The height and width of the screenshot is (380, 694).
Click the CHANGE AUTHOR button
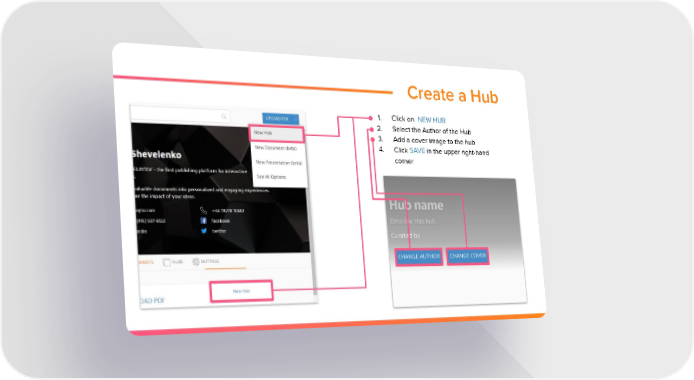(419, 257)
